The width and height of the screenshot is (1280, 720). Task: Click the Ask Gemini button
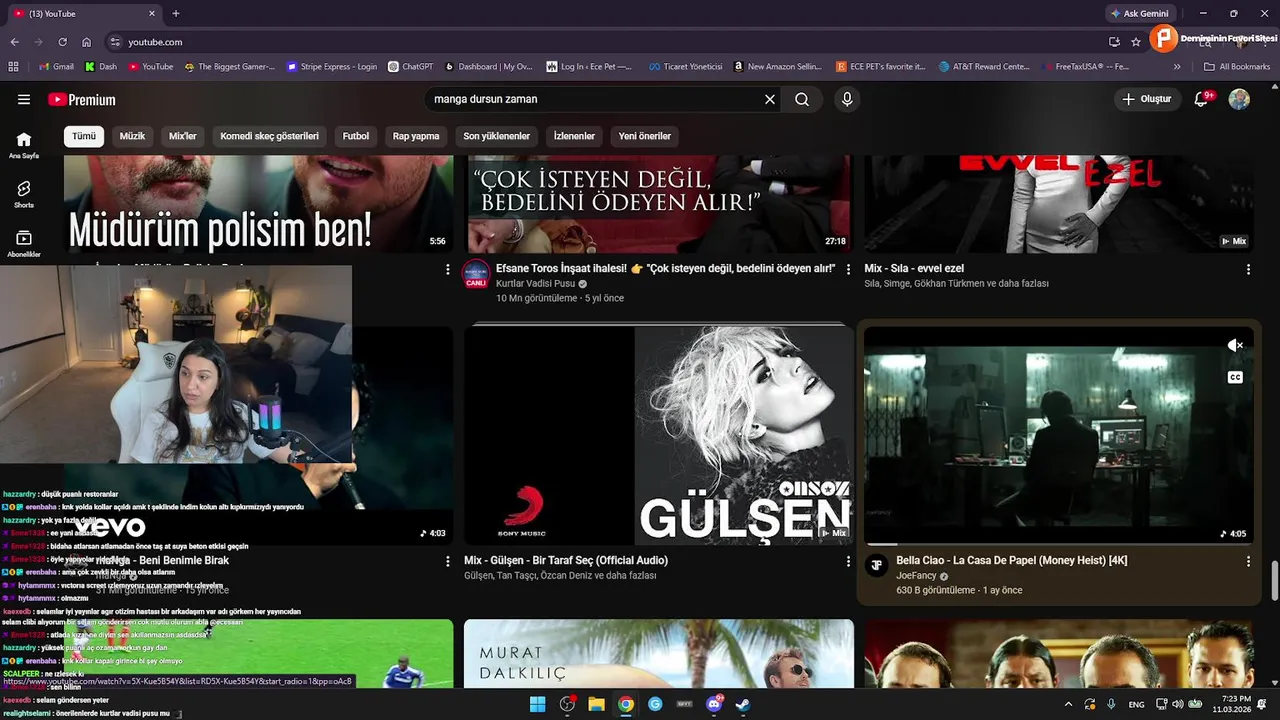[1139, 14]
